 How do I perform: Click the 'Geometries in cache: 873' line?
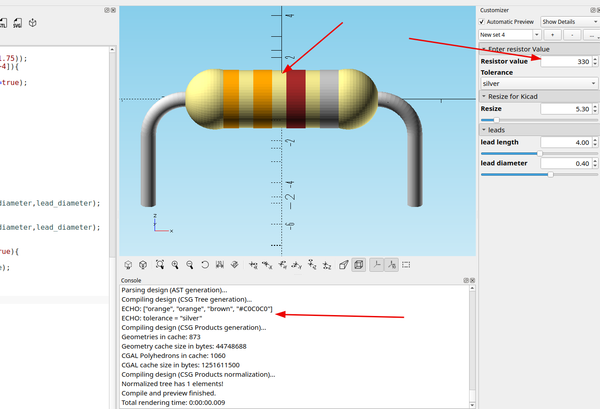pos(161,337)
